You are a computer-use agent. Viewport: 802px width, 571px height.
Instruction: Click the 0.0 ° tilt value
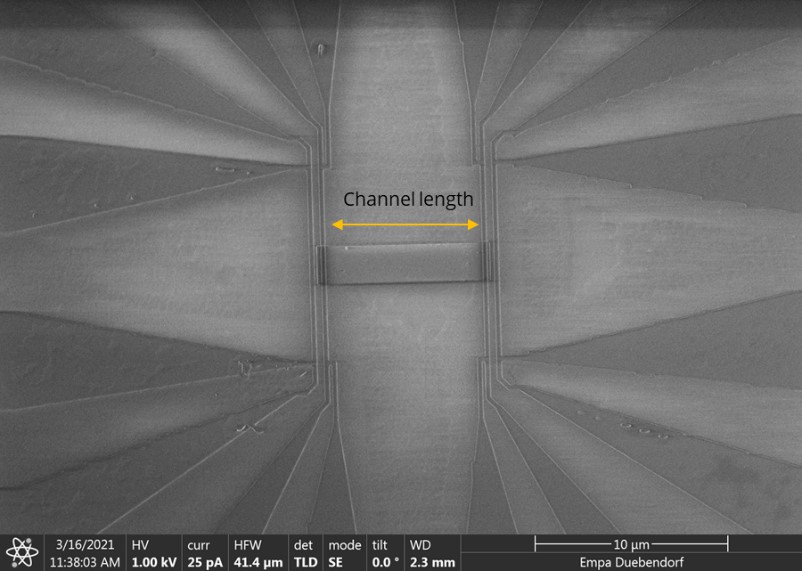[386, 562]
